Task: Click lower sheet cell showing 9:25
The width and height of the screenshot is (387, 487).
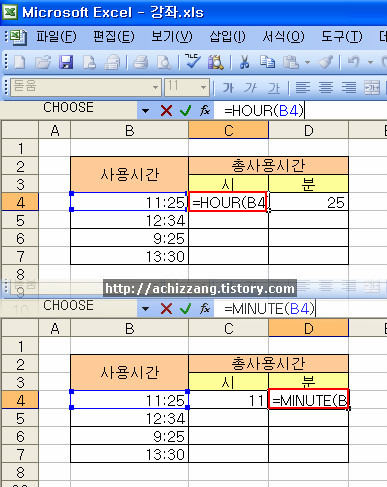Action: point(129,436)
